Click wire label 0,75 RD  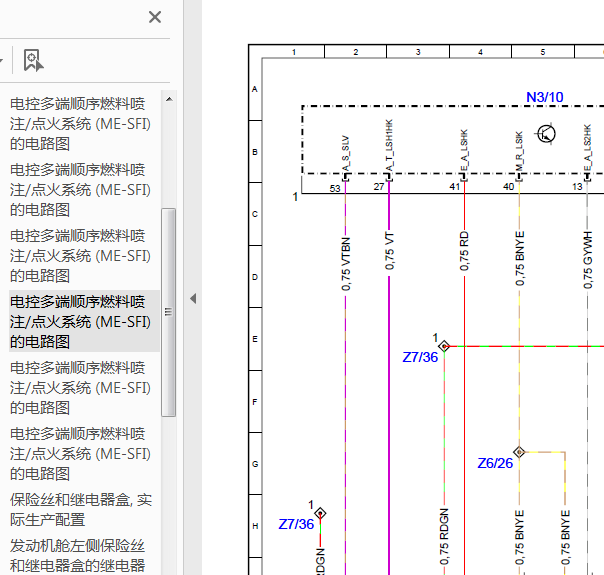464,251
